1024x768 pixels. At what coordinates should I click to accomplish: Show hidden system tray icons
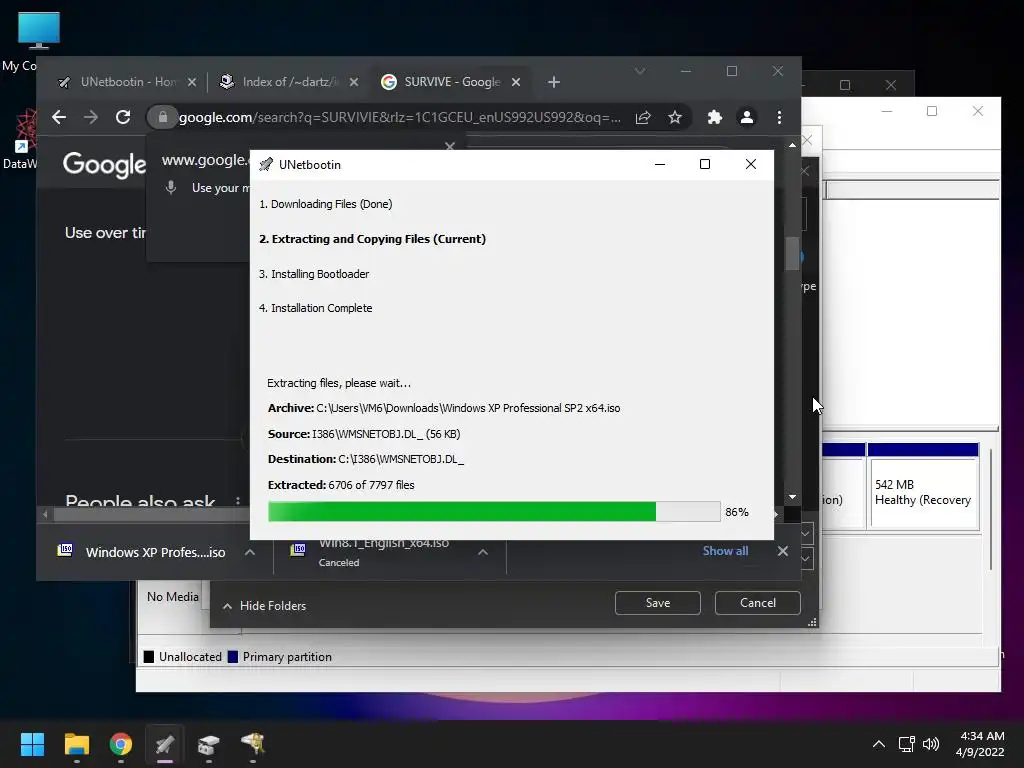point(879,744)
